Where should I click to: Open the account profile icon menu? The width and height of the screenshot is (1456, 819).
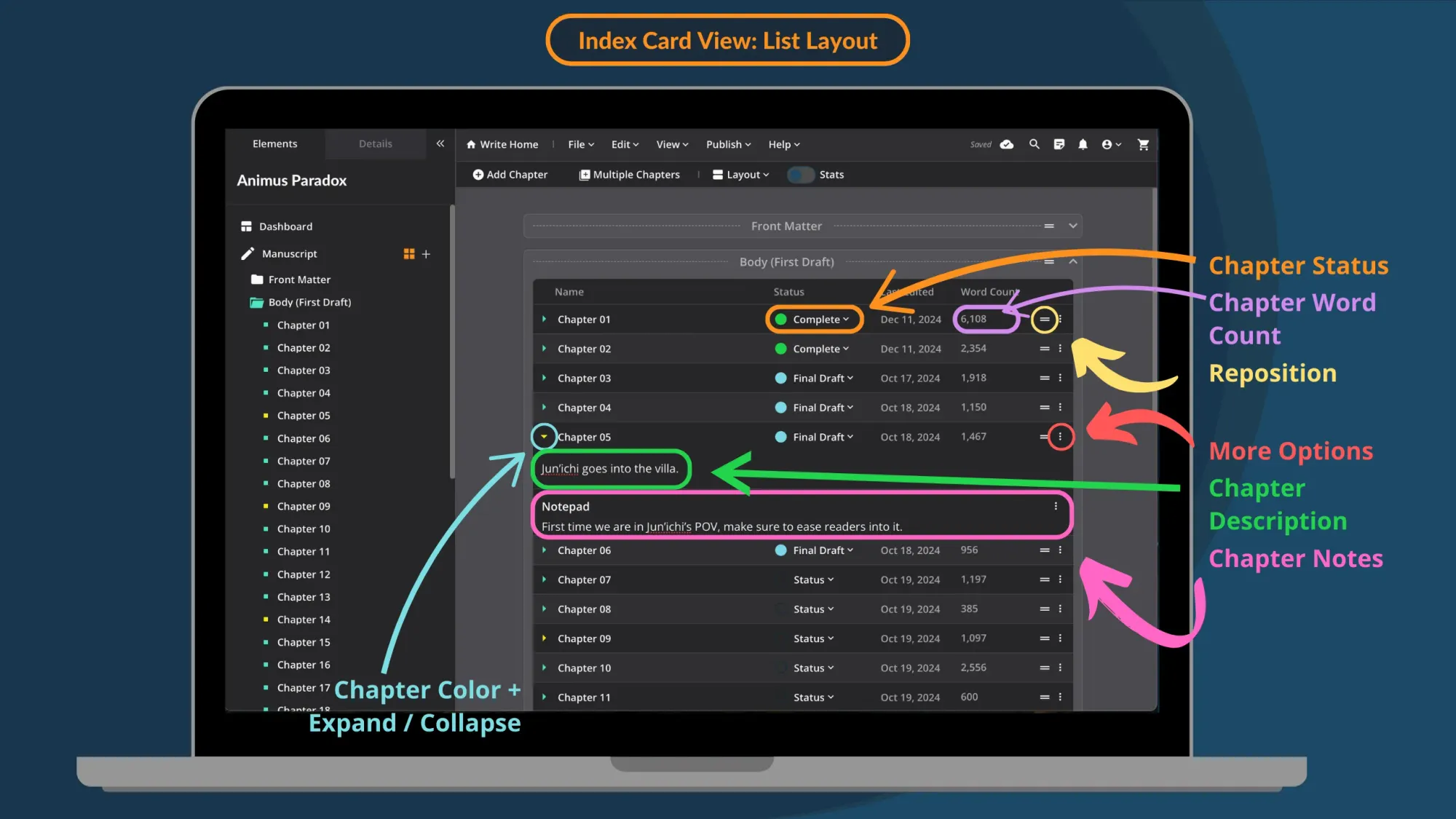point(1108,144)
